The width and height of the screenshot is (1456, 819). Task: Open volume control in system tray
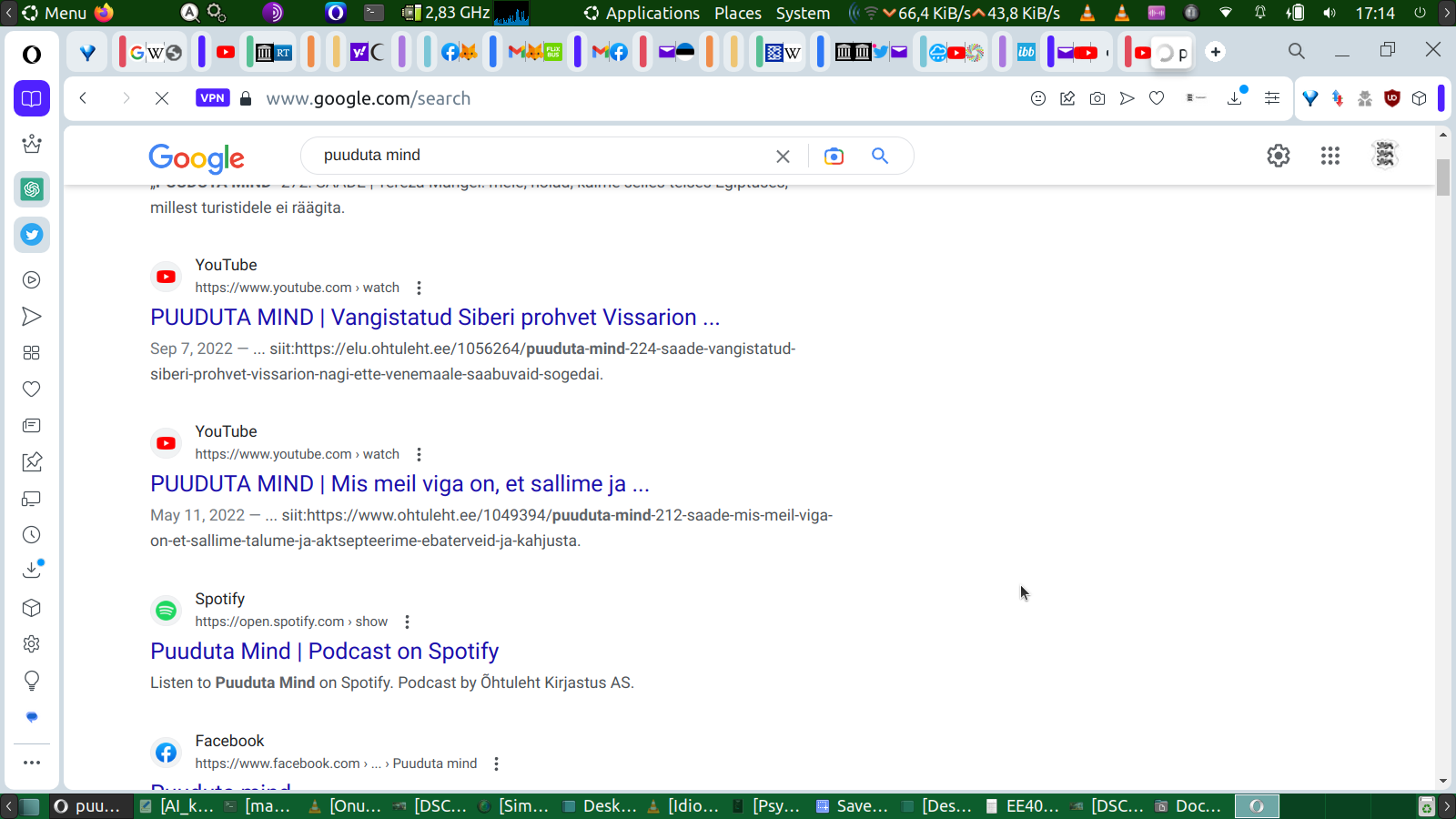(1330, 13)
